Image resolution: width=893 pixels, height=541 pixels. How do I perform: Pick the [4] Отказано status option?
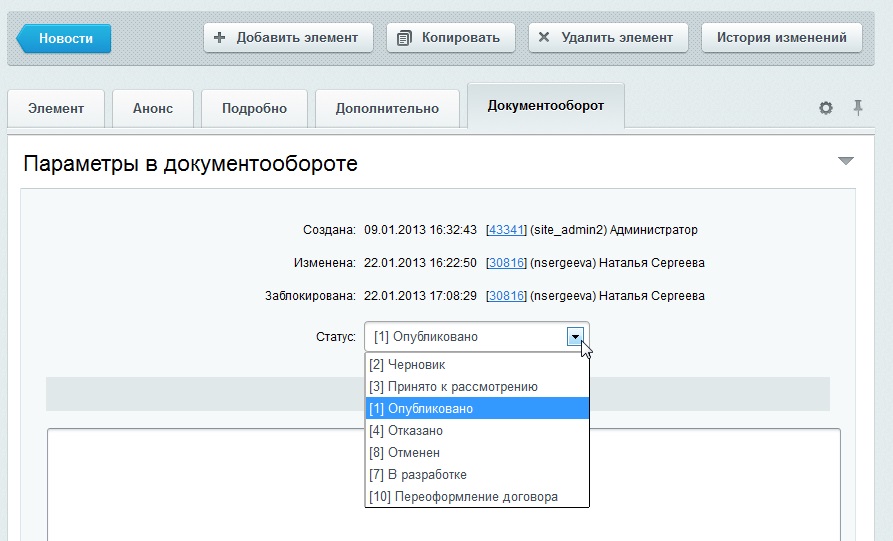tap(477, 431)
